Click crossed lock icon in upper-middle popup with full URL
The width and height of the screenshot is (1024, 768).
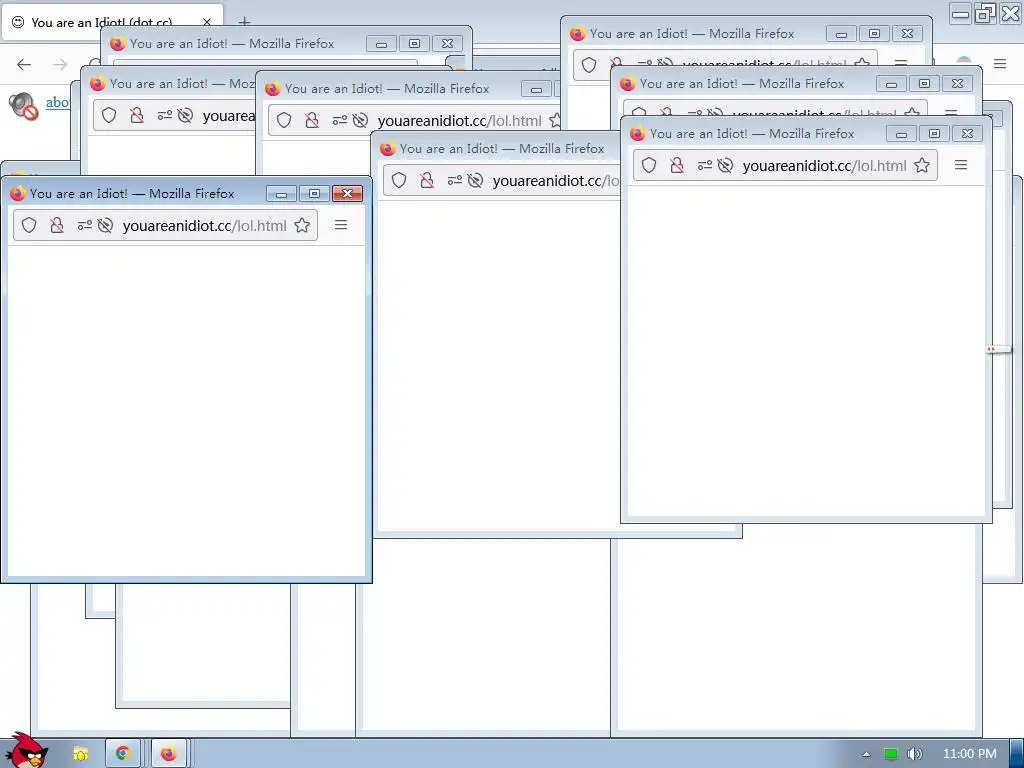coord(312,120)
